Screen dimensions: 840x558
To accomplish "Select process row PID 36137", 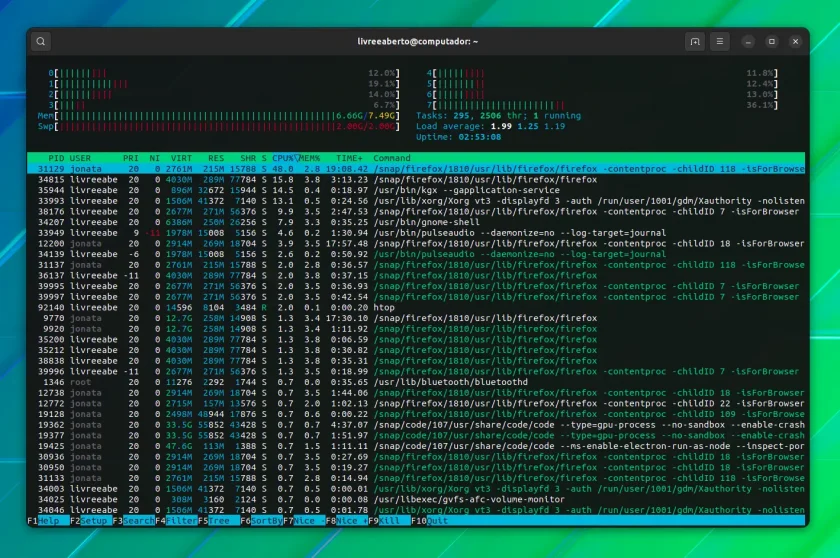I will coord(416,275).
